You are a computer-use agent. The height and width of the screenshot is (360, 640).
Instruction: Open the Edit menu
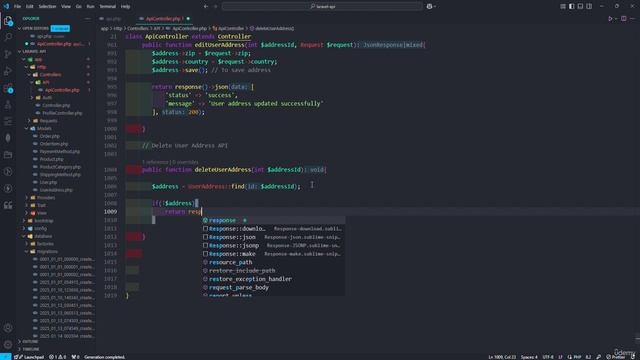pyautogui.click(x=30, y=7)
